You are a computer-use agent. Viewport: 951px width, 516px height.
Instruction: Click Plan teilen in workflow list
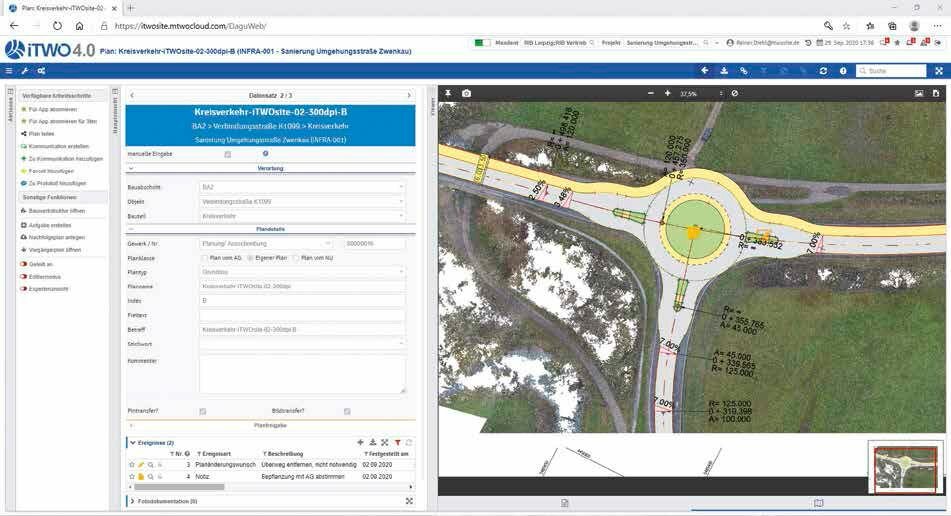pos(41,133)
